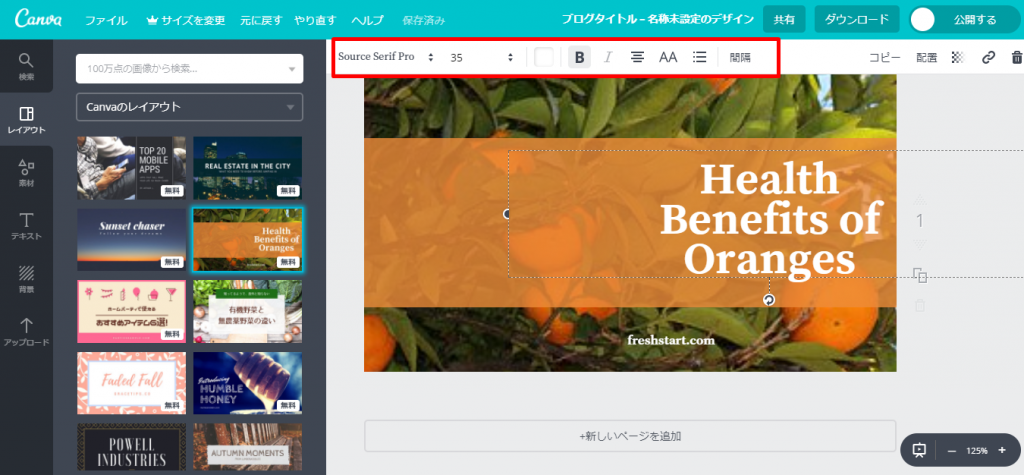Open the Source Serif Pro font dropdown
Screen dimensions: 1024x475
point(386,57)
